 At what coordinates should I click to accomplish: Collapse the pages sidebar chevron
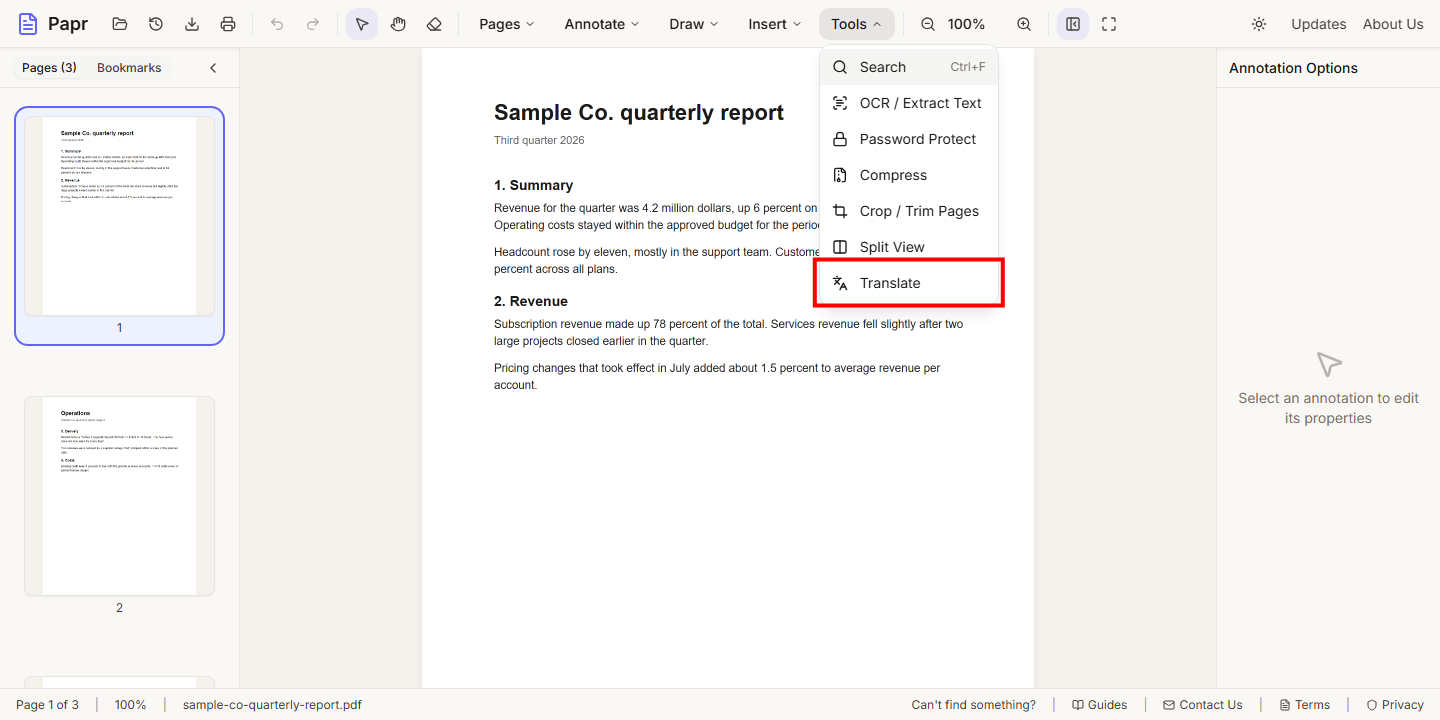coord(213,68)
